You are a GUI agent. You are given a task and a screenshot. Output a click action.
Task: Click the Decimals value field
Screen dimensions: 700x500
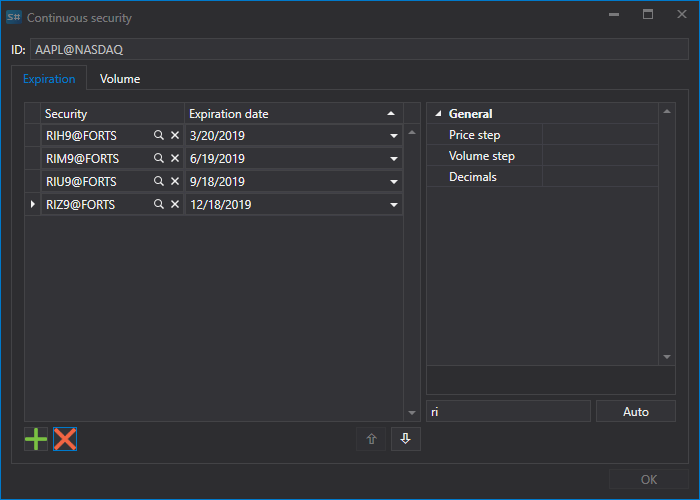[600, 176]
